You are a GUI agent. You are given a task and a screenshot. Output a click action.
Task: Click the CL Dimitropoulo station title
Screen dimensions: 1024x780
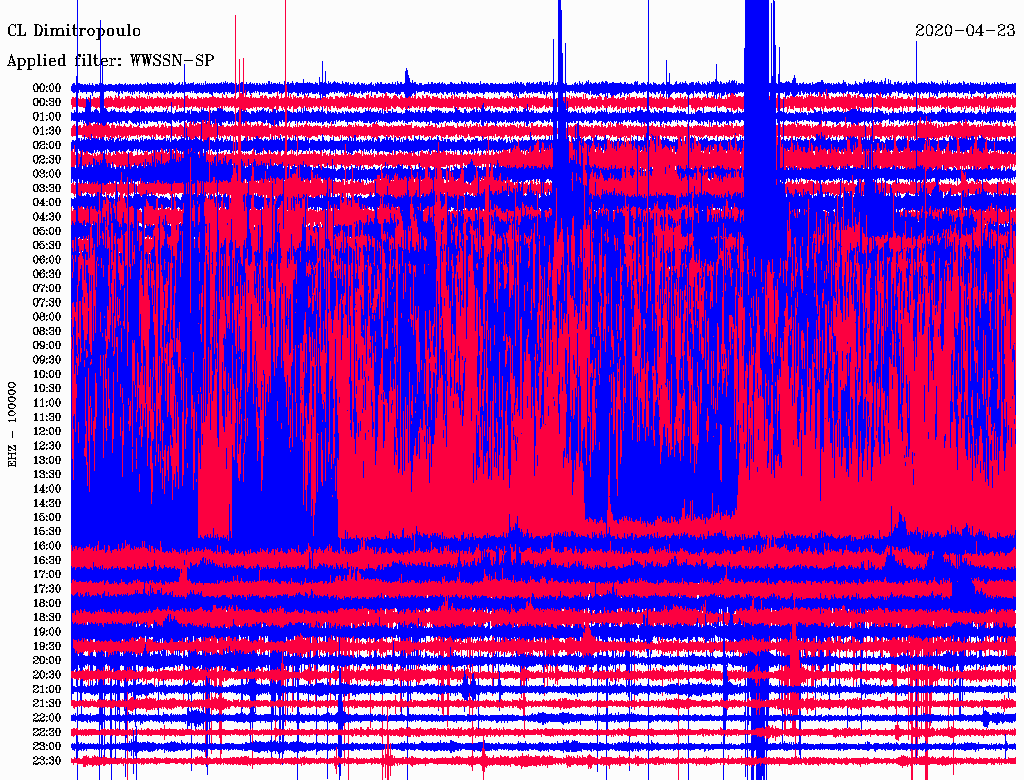[x=74, y=30]
